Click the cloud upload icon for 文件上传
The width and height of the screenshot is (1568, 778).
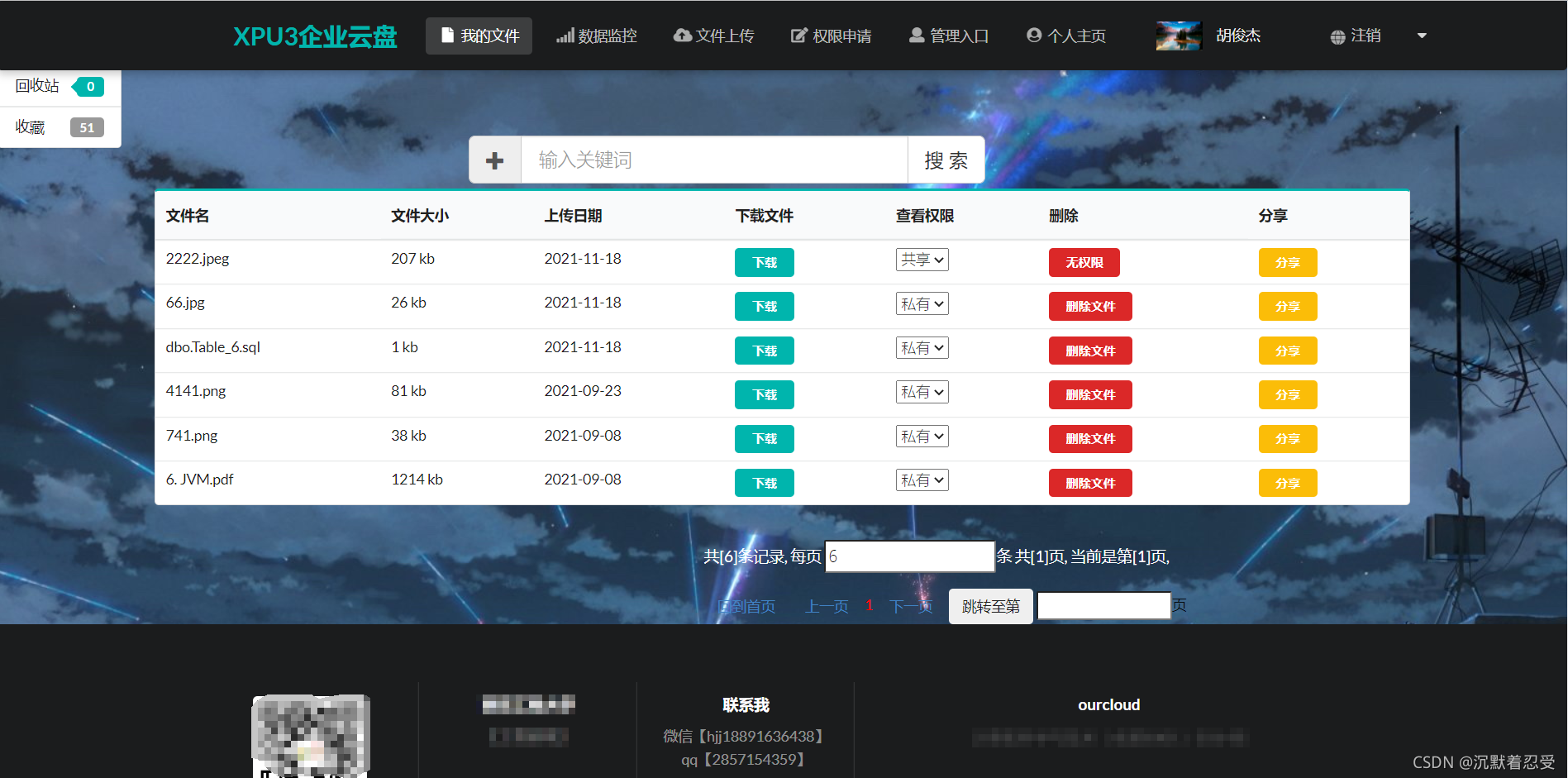click(682, 36)
